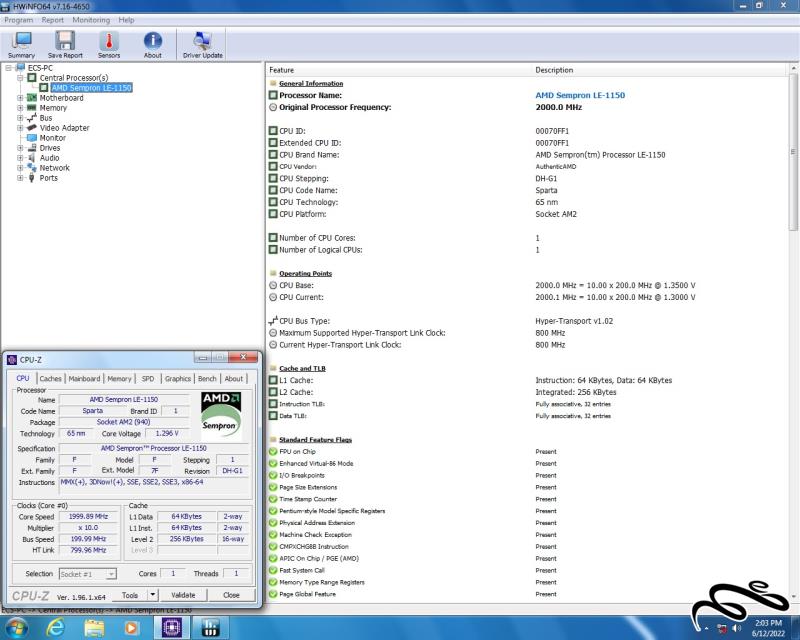Select the Video Adapter tree icon
Screen dimensions: 800x640
pyautogui.click(x=32, y=128)
